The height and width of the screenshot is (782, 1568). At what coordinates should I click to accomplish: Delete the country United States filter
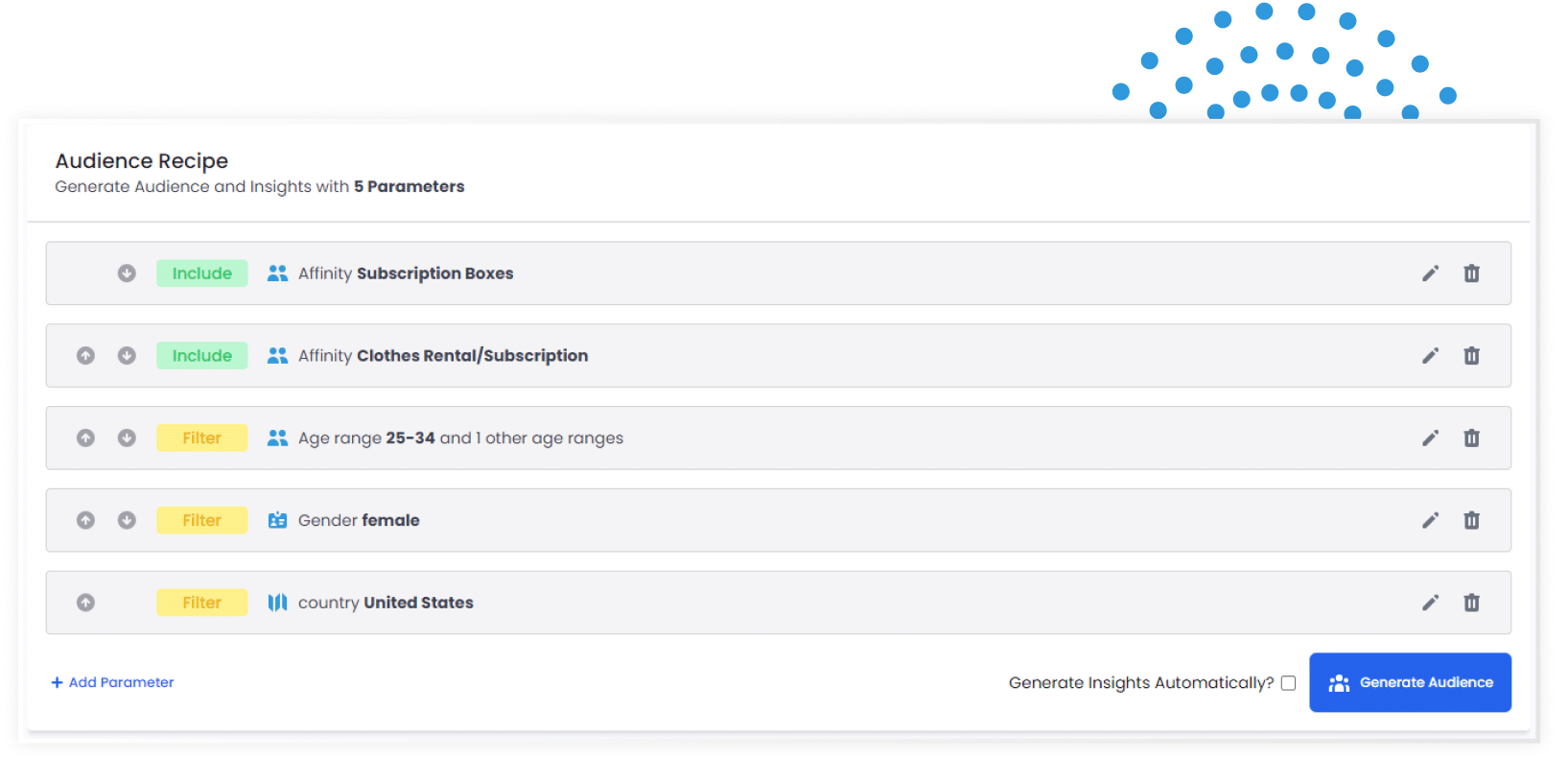[x=1471, y=603]
